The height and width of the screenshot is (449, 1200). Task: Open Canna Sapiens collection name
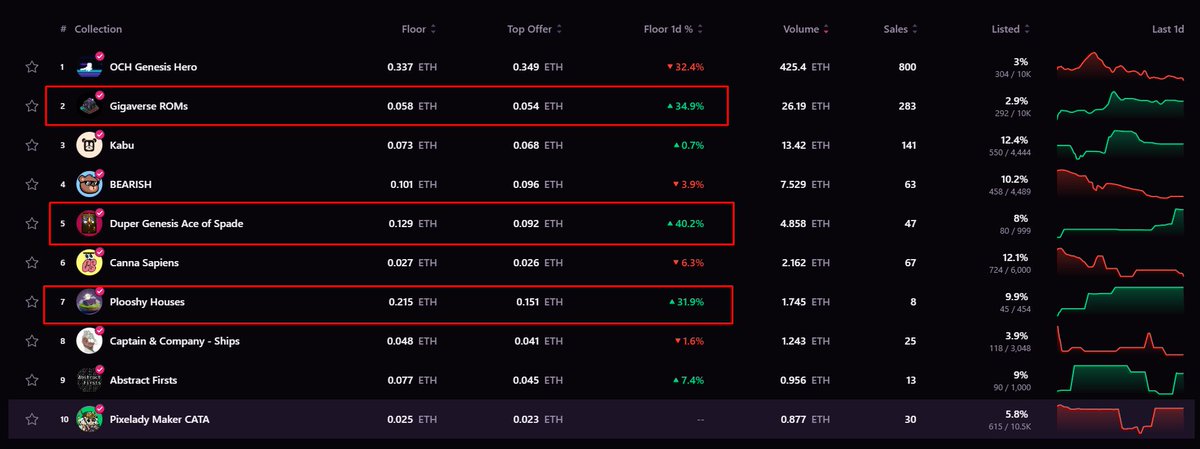[x=144, y=263]
